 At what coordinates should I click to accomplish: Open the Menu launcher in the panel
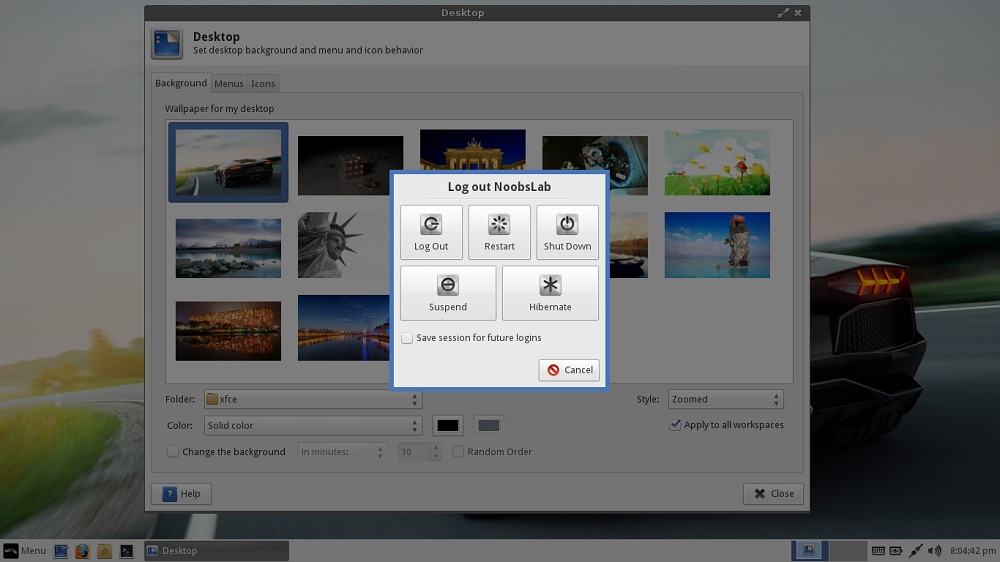coord(25,551)
